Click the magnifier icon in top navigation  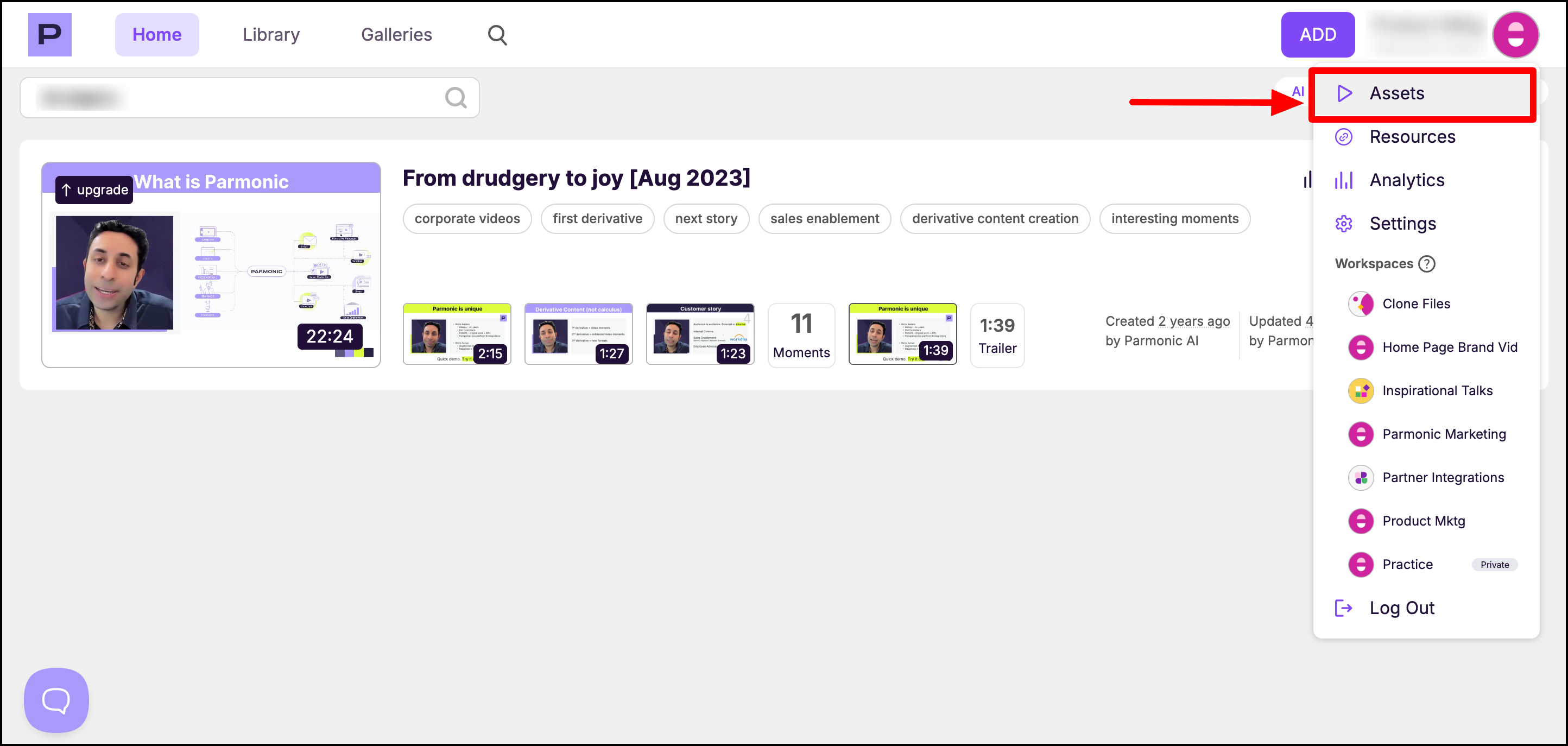[497, 35]
